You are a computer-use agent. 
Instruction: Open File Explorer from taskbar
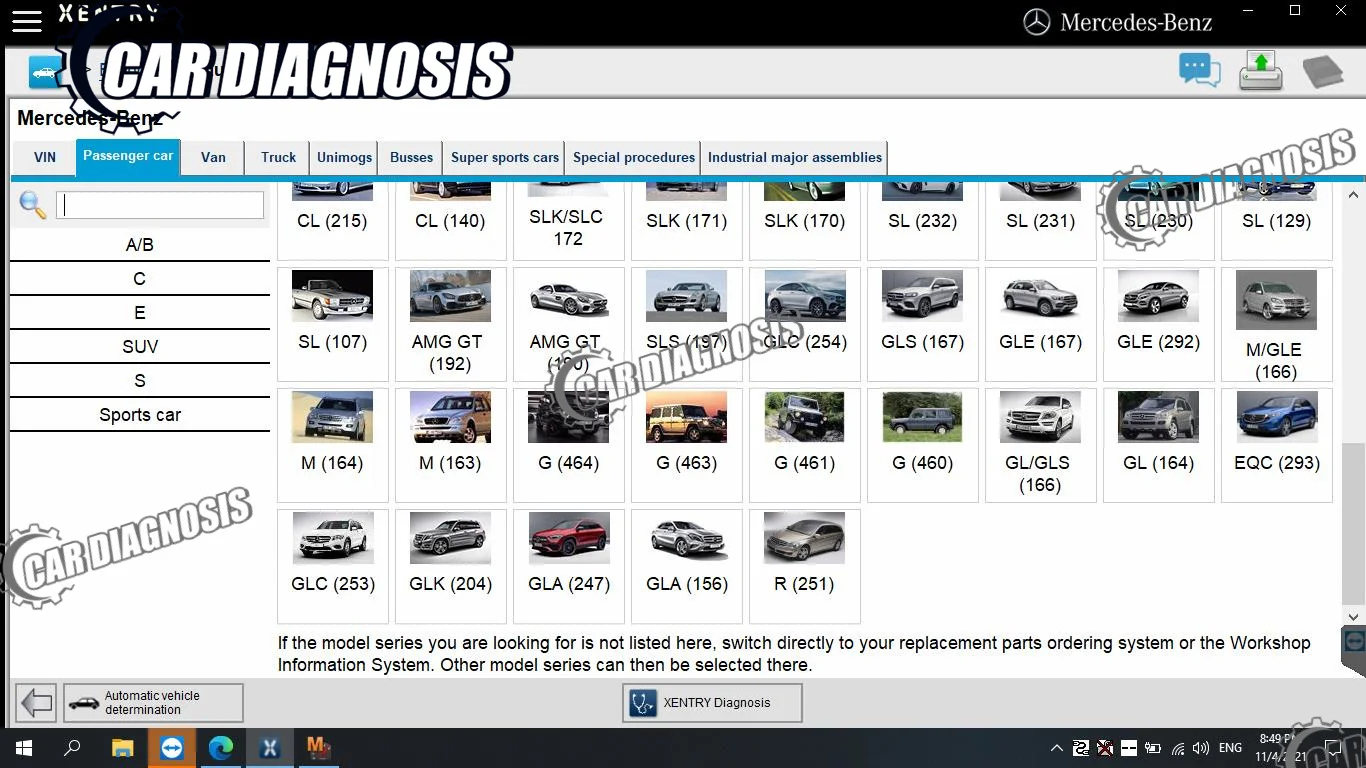[x=122, y=748]
